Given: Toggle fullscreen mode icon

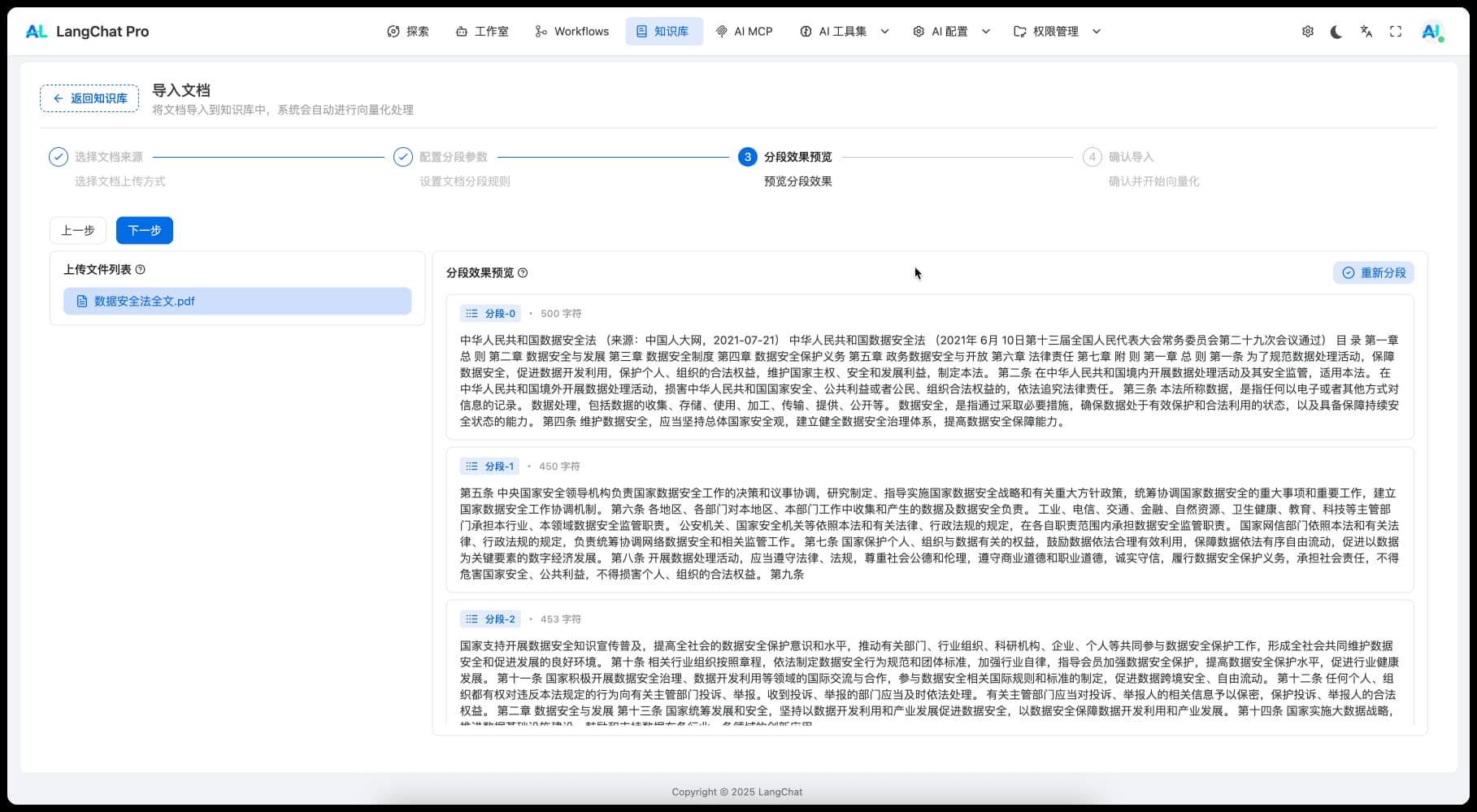Looking at the screenshot, I should tap(1397, 31).
